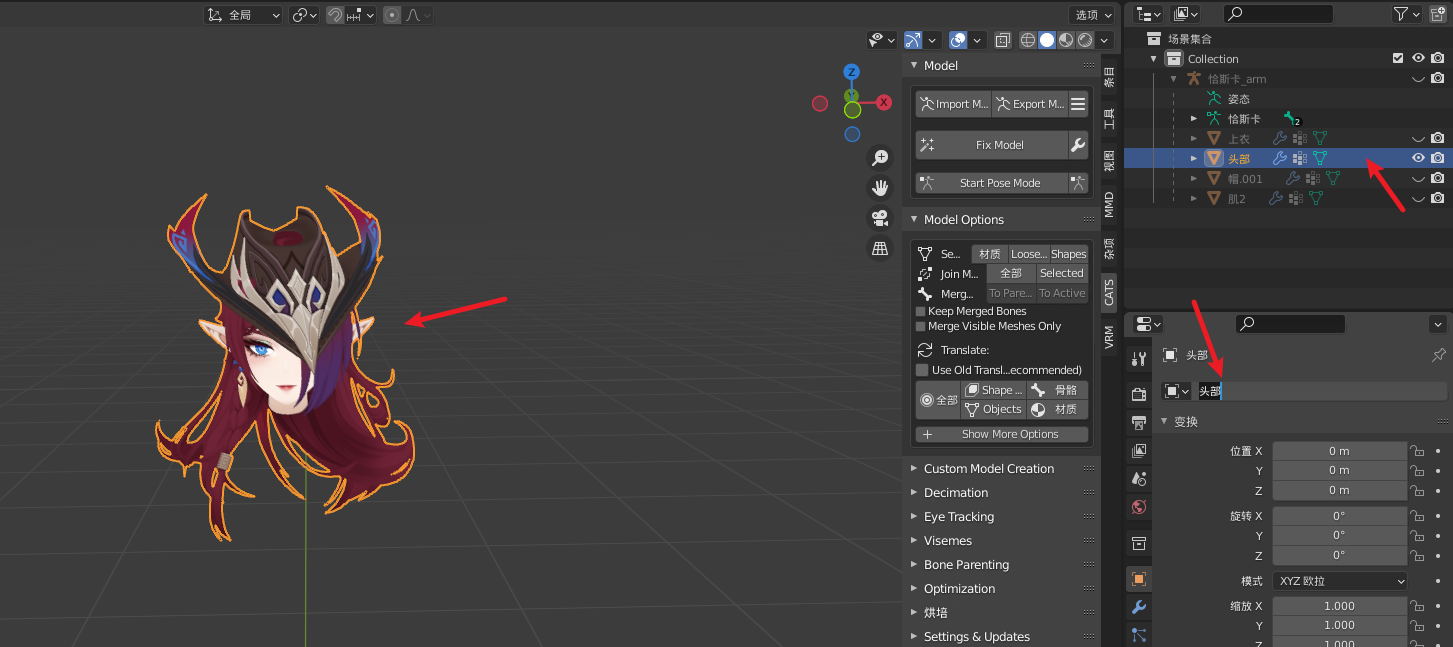Click the Import Model button

click(x=953, y=104)
